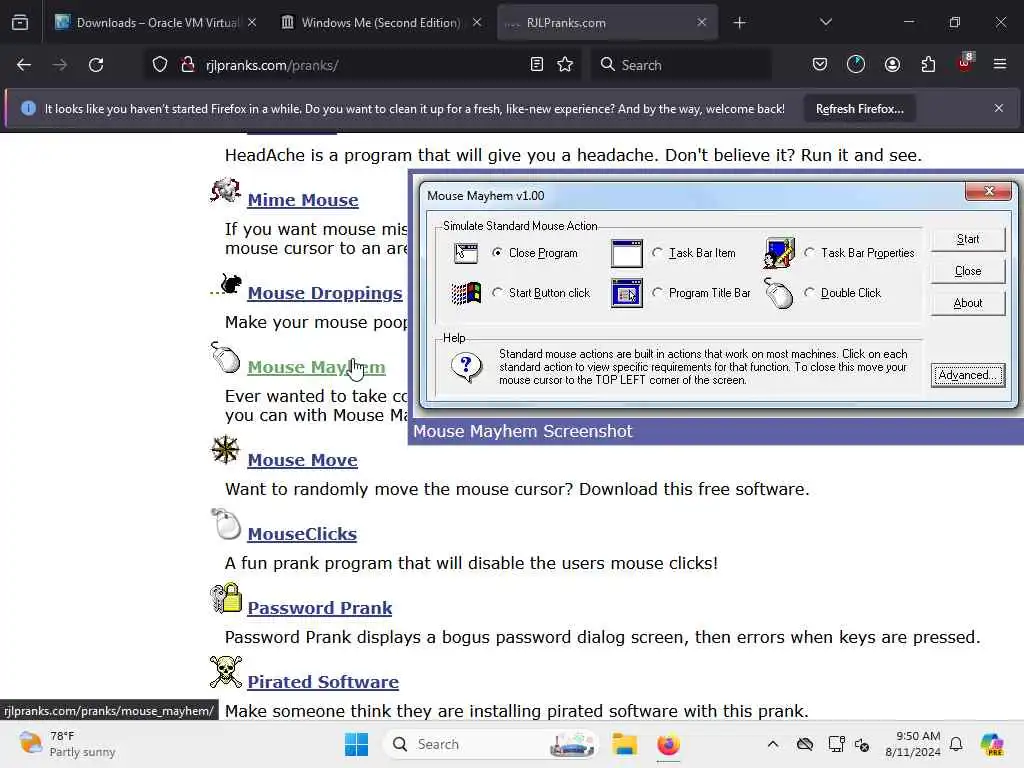
Task: Click the Password Prank lock icon
Action: pos(226,598)
